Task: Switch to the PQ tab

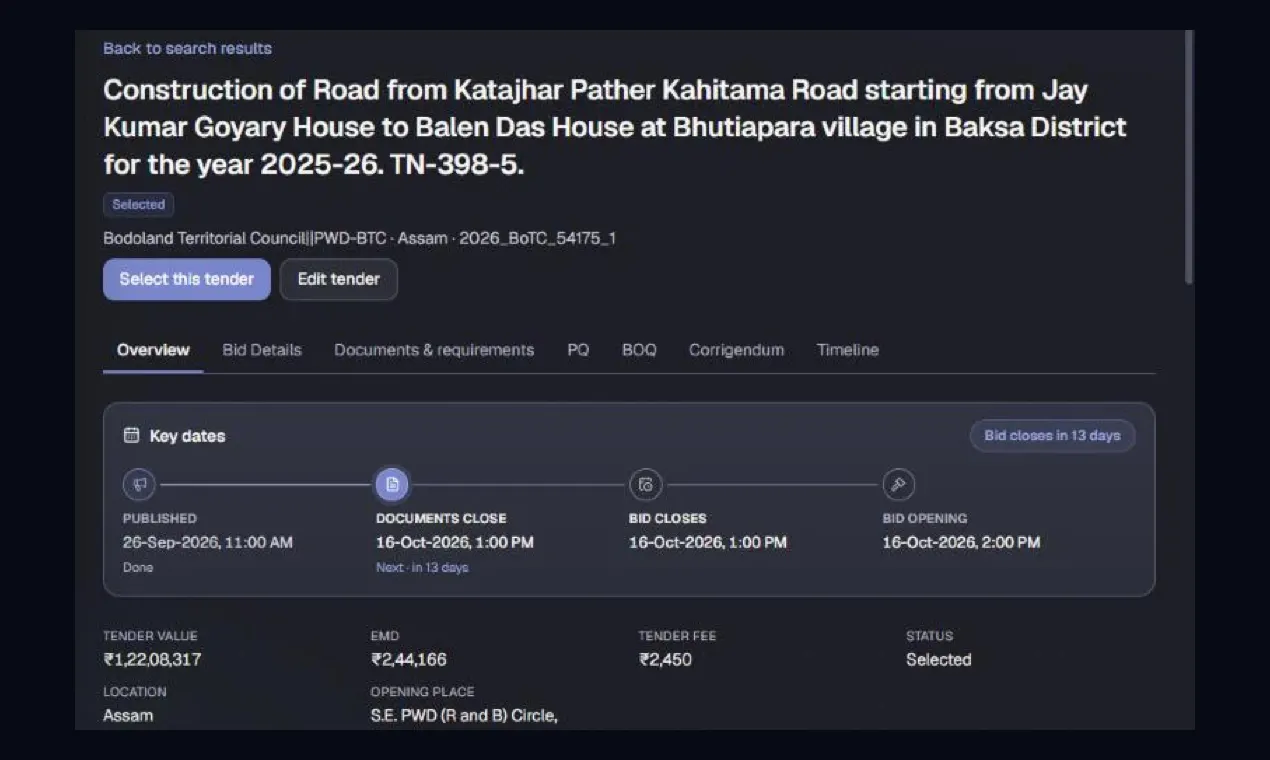Action: (578, 350)
